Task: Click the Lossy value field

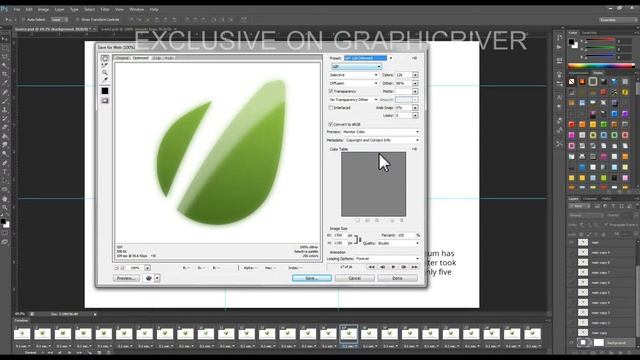Action: pos(403,116)
